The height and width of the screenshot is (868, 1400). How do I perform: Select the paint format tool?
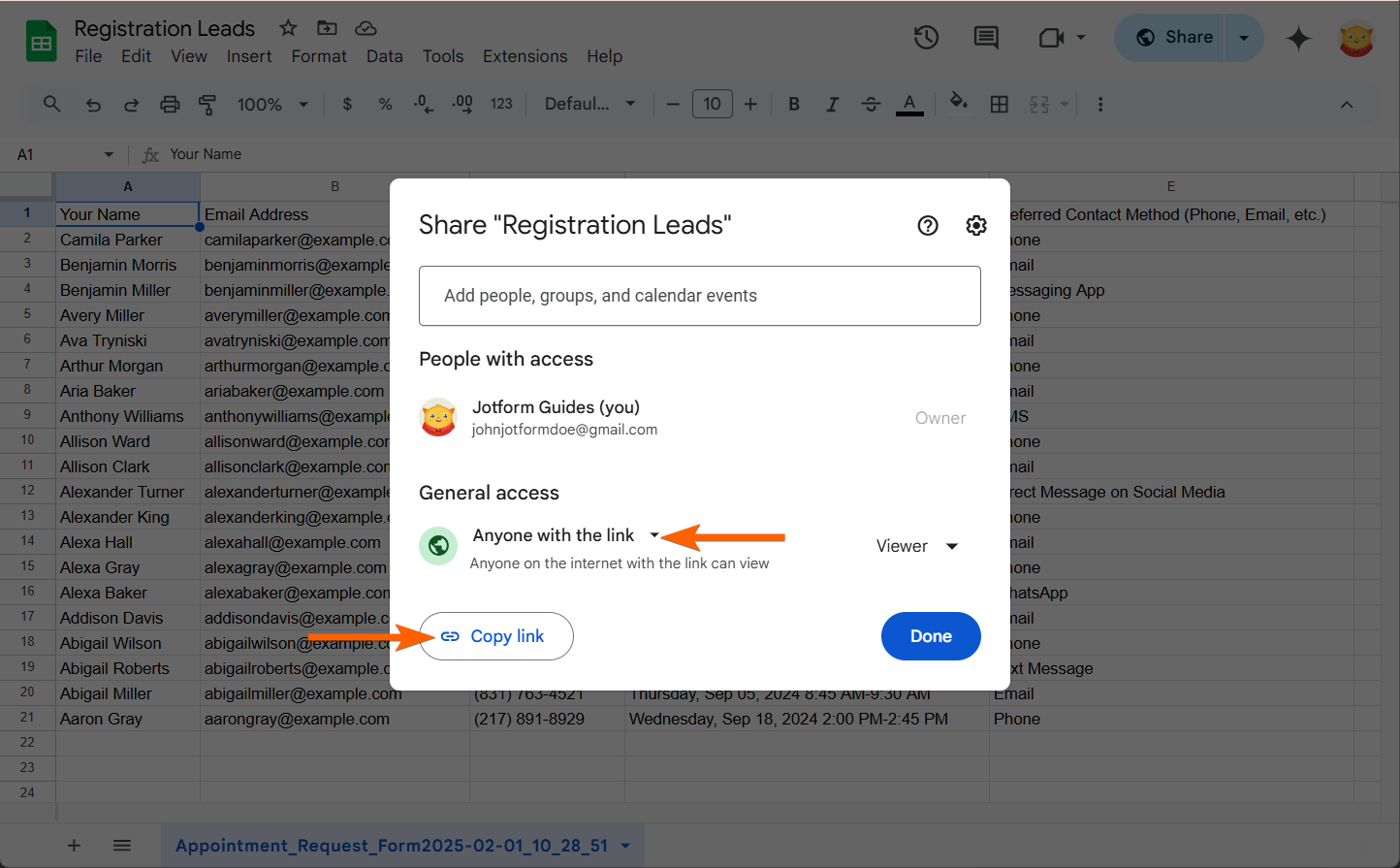pos(207,105)
